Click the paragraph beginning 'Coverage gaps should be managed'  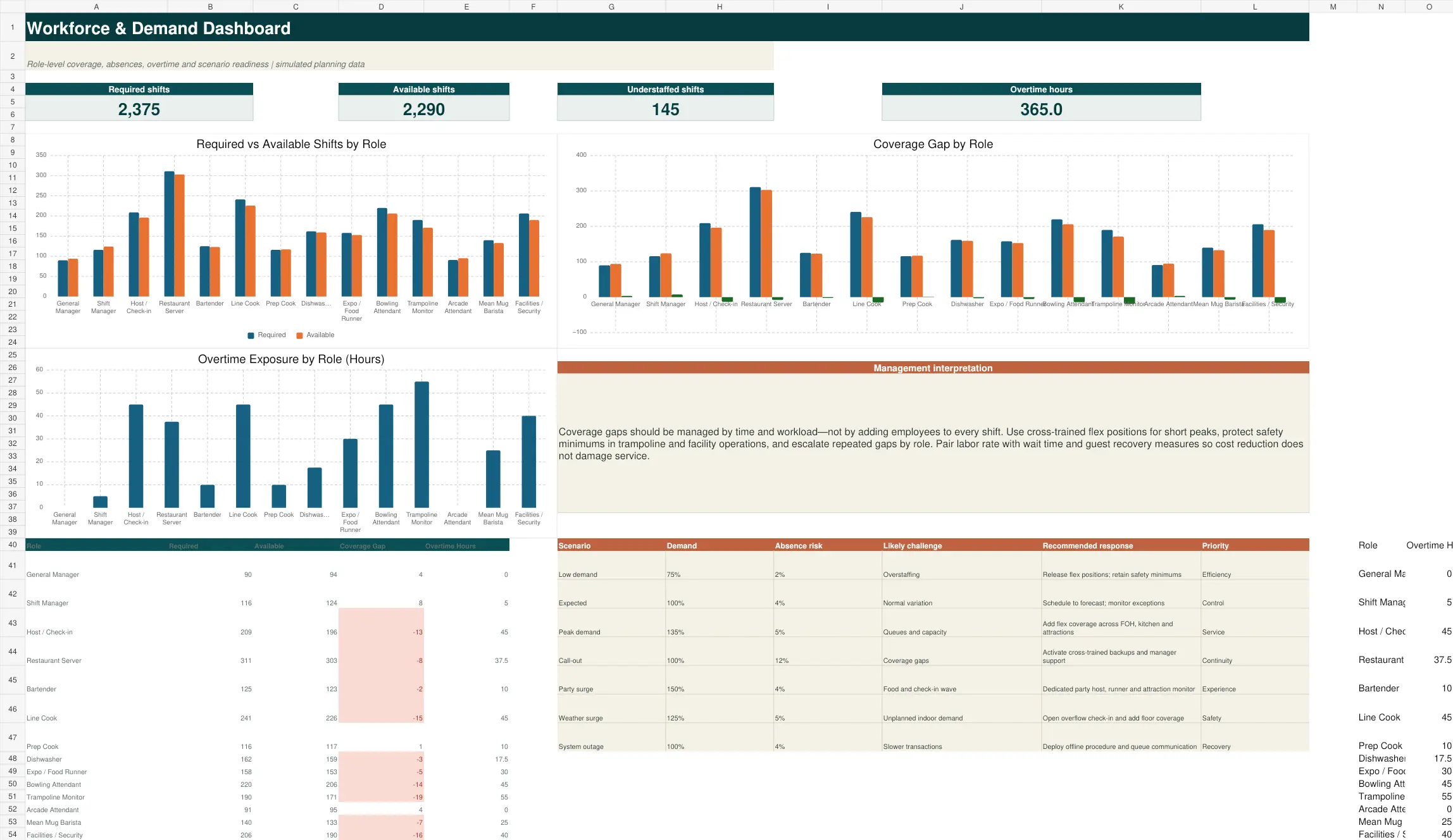point(933,443)
